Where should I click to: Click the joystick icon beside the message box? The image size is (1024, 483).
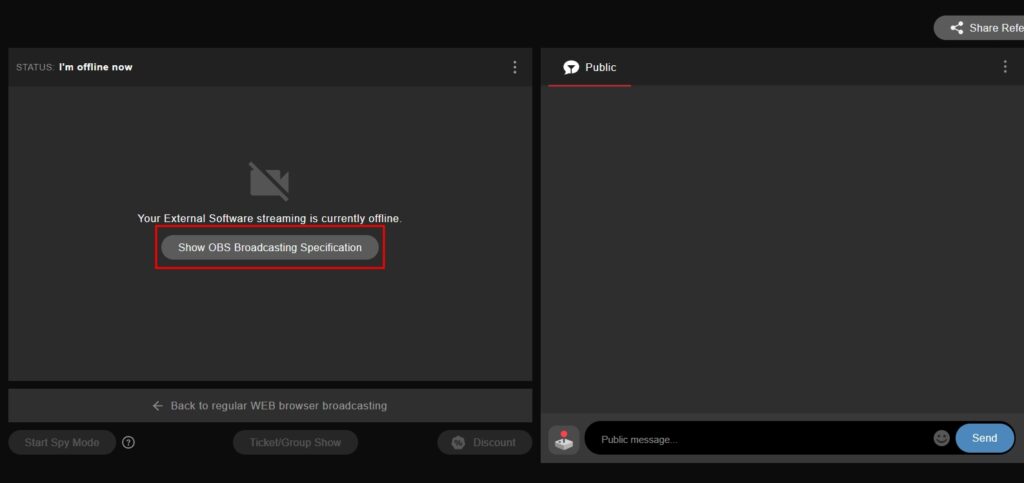(x=564, y=440)
